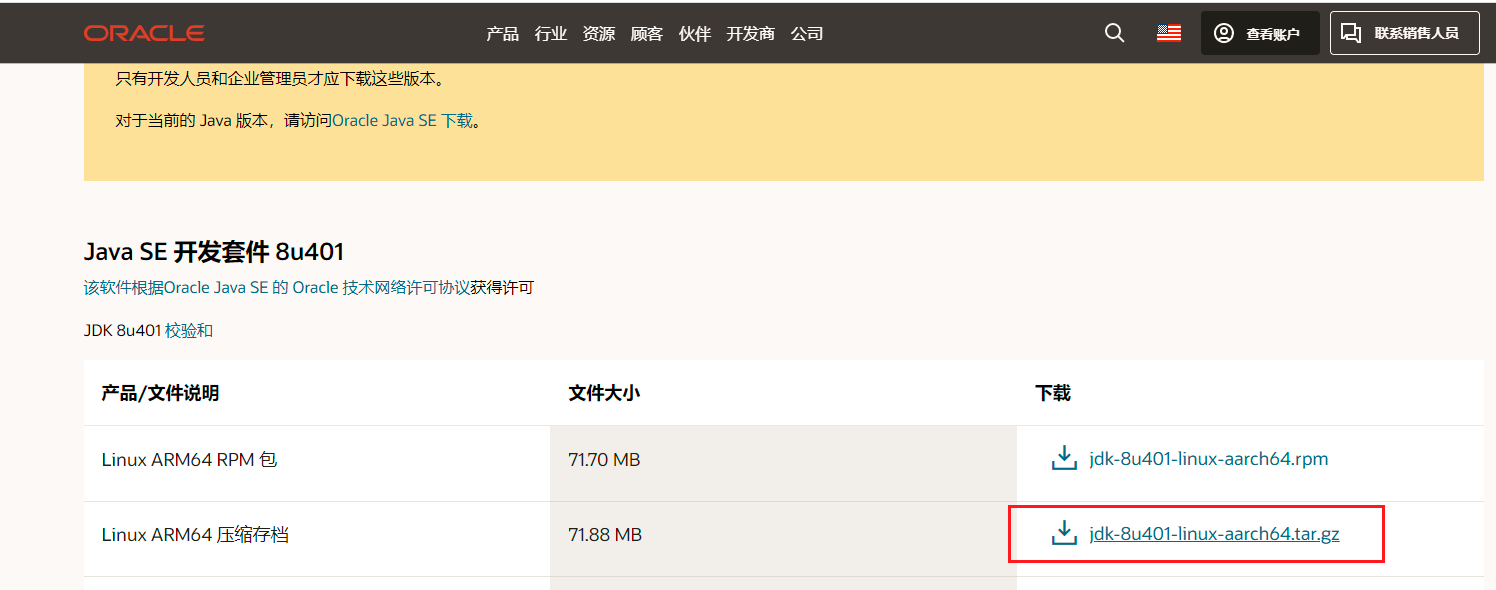Image resolution: width=1496 pixels, height=590 pixels.
Task: Open the 产品 menu
Action: point(502,34)
